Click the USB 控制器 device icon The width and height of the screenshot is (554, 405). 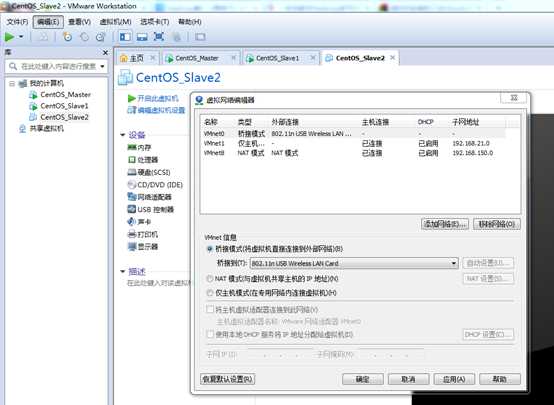[132, 209]
